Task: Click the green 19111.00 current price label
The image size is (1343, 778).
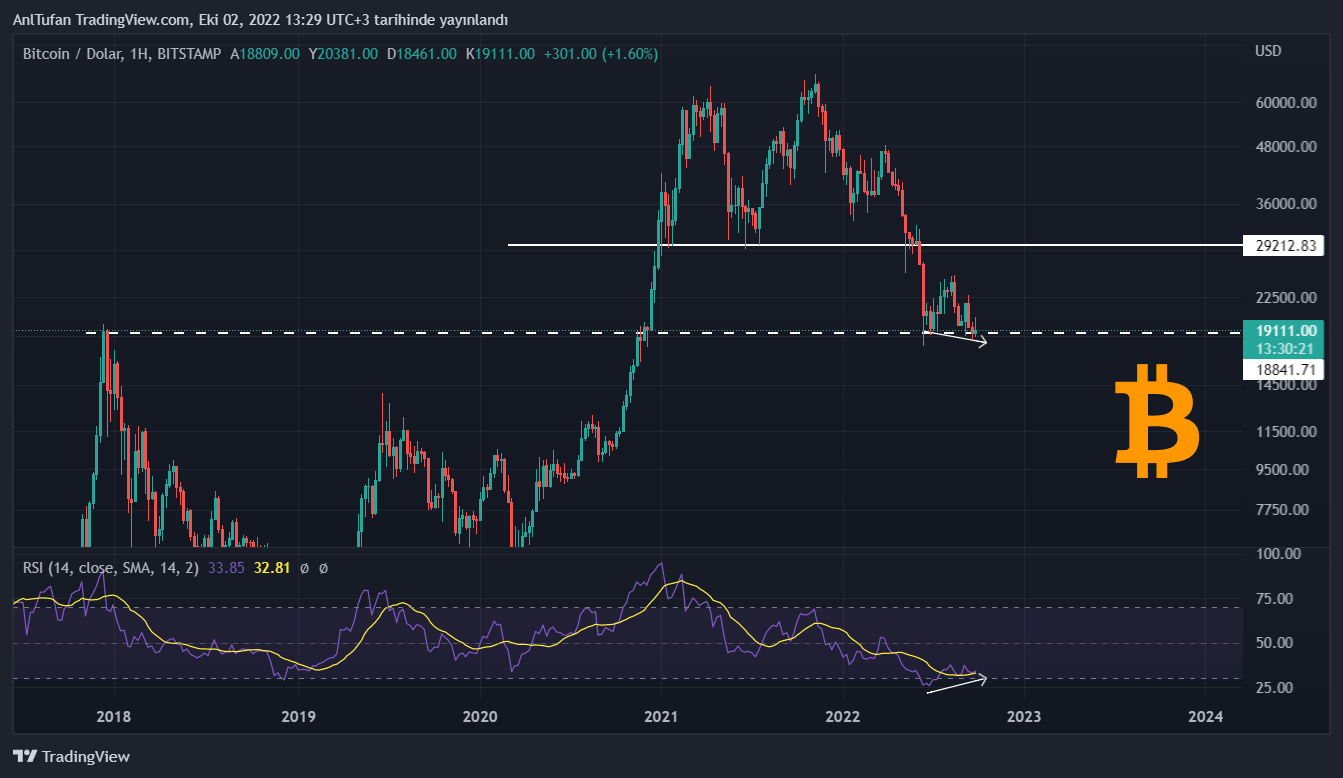Action: point(1282,330)
